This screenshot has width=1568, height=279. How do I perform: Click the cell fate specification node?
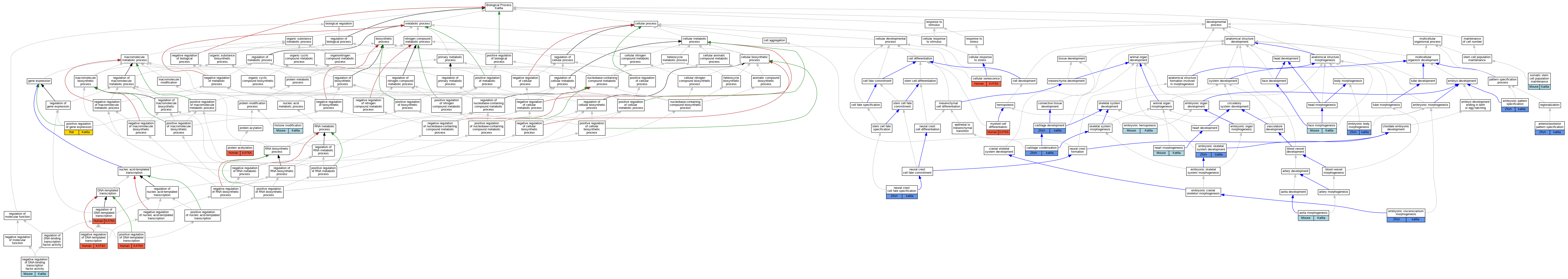click(x=866, y=105)
